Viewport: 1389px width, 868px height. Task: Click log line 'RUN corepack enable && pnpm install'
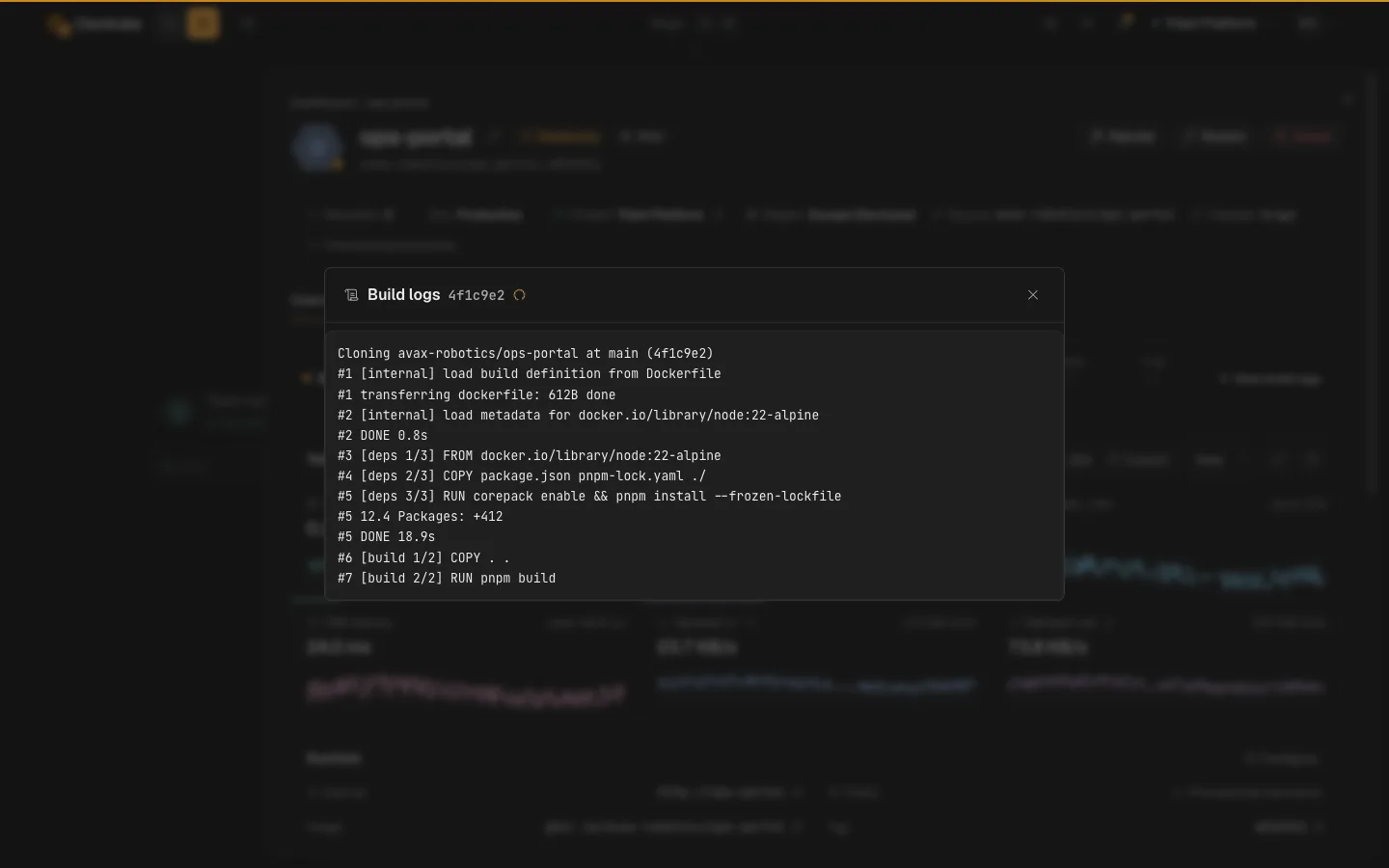point(589,496)
